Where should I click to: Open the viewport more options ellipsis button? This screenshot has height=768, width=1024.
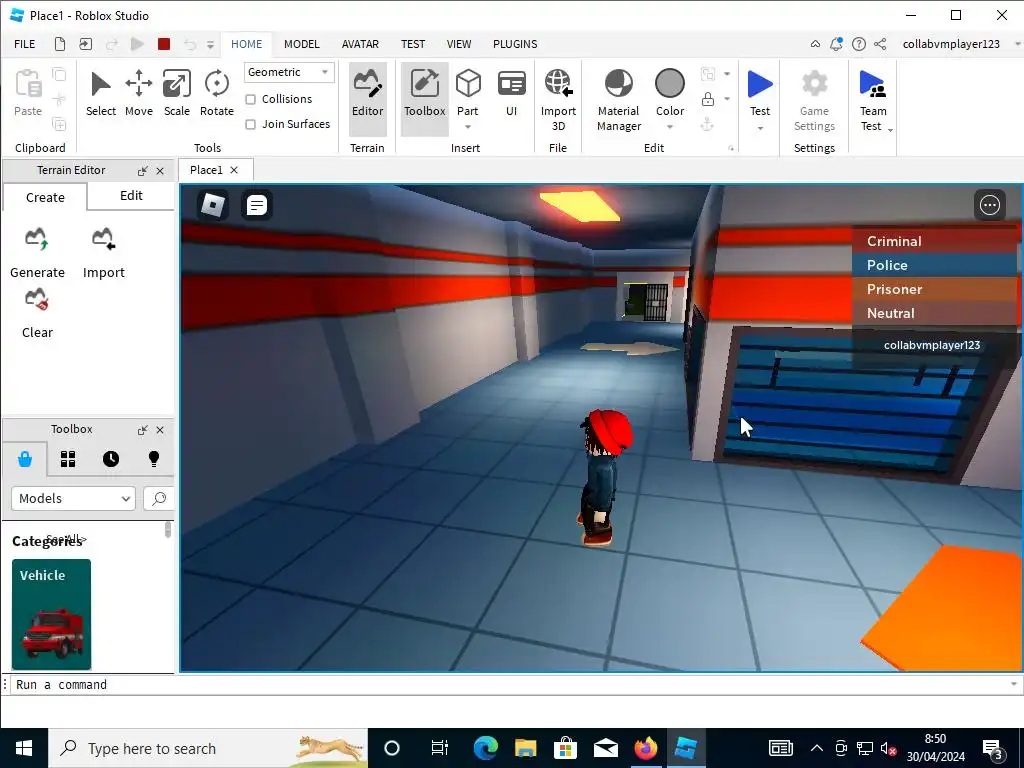coord(989,205)
